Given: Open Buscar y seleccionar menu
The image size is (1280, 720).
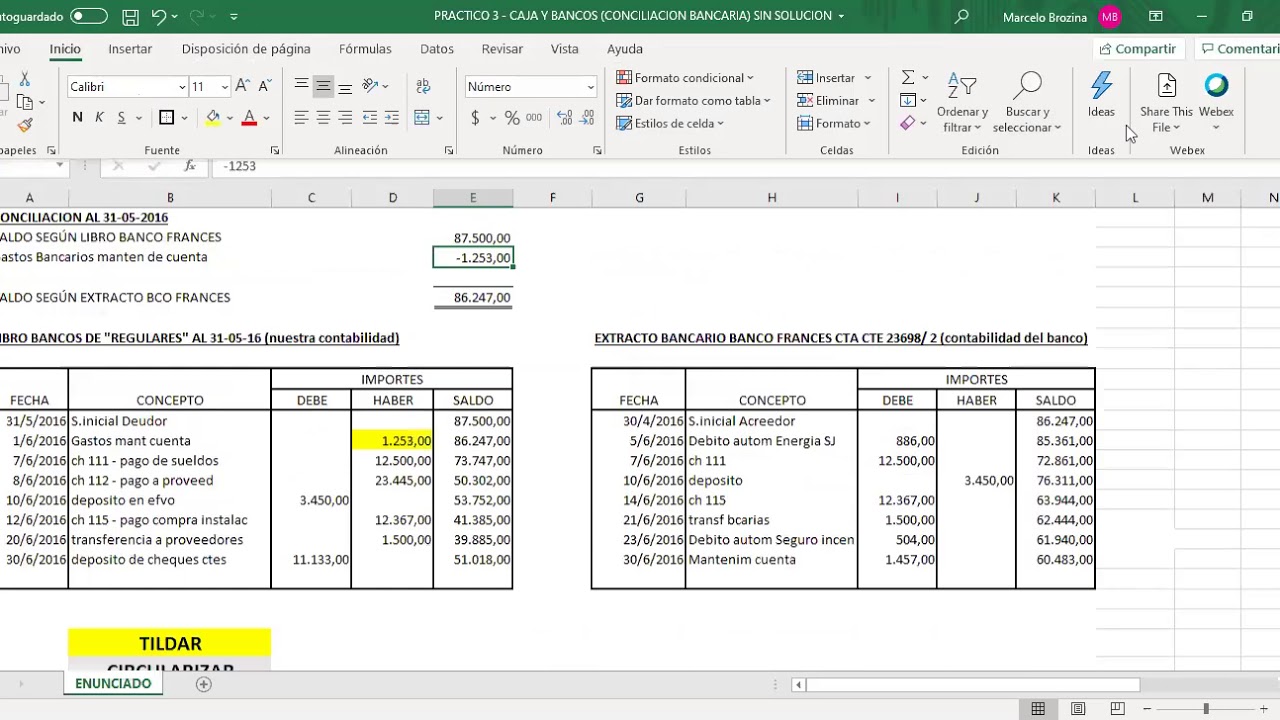Looking at the screenshot, I should pyautogui.click(x=1027, y=103).
